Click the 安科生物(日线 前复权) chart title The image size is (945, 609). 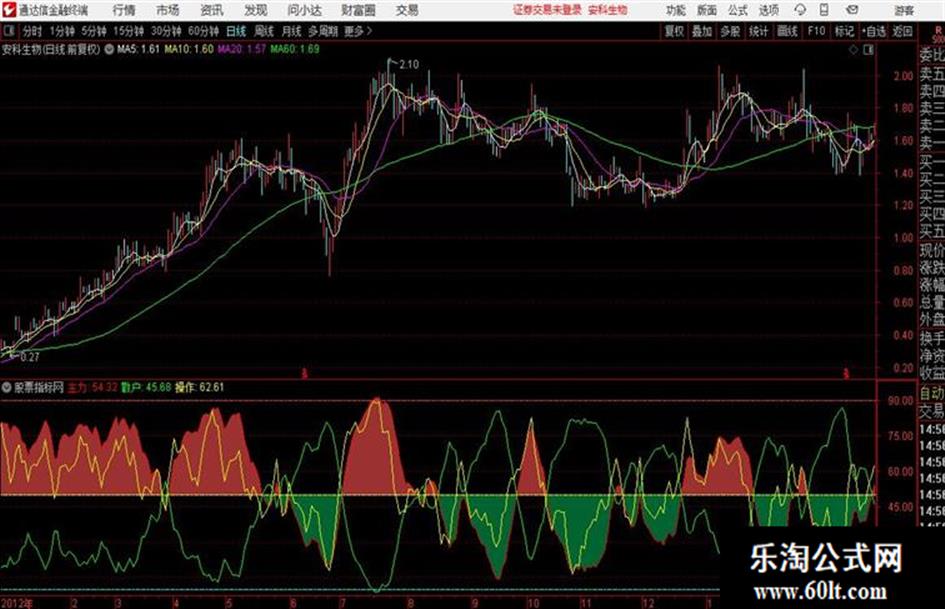pyautogui.click(x=51, y=49)
